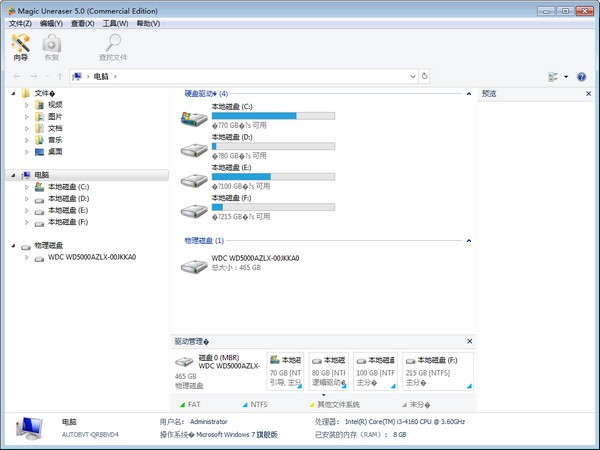Go forward using the right arrow
Screen dimensions: 600x450
(x=34, y=77)
